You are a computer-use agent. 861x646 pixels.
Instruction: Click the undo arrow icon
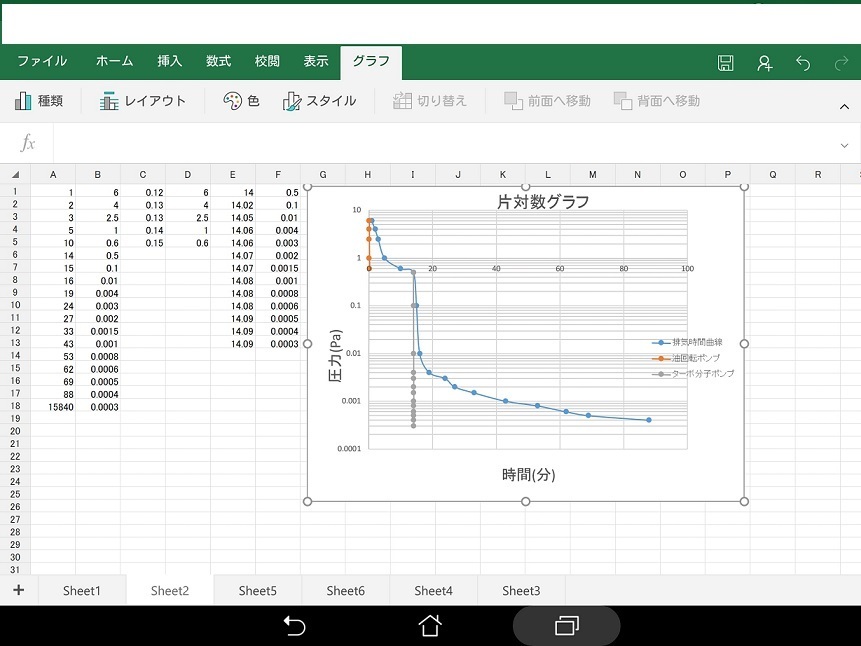[803, 63]
